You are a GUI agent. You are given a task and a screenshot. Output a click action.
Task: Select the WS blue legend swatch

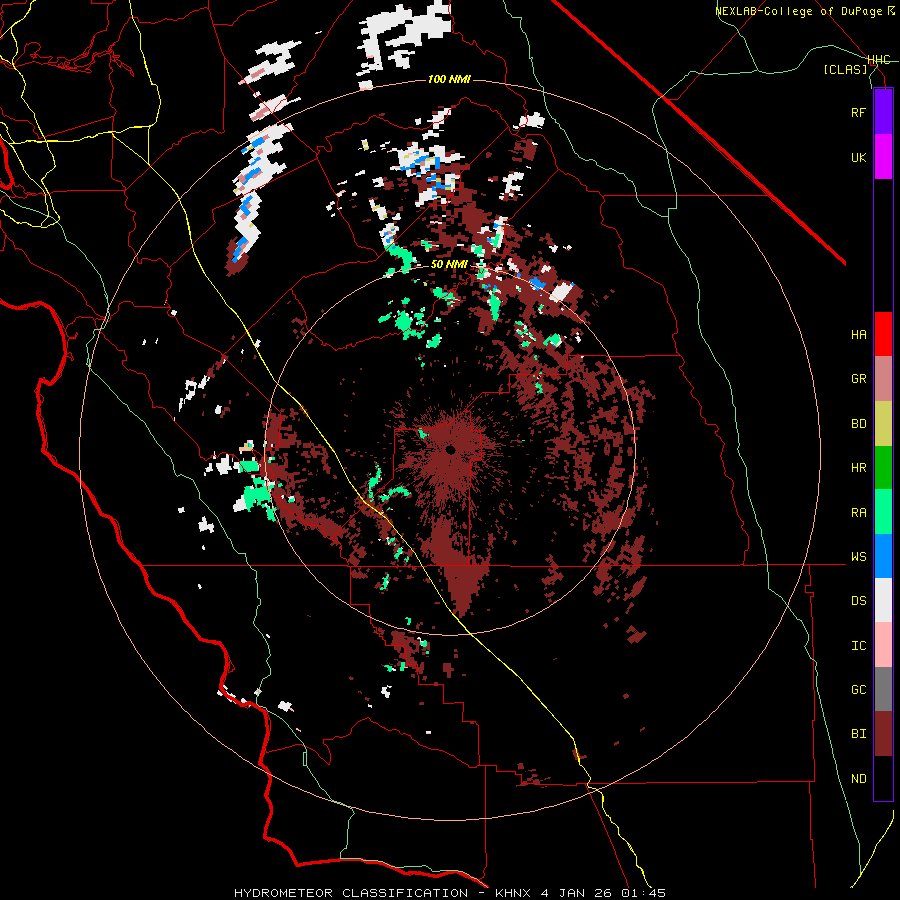click(883, 556)
